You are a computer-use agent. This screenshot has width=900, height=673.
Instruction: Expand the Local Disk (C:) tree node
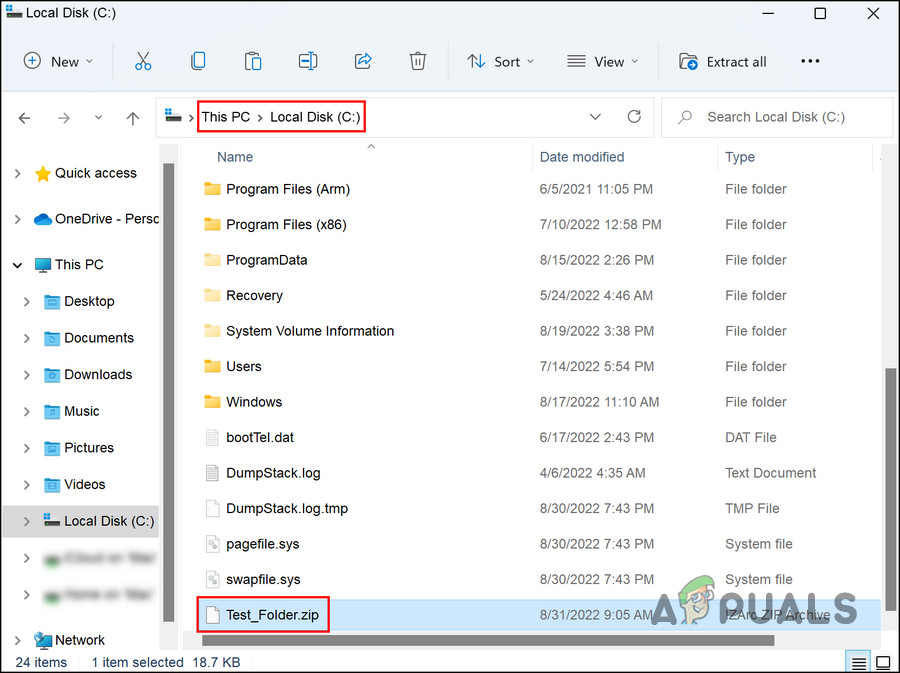pyautogui.click(x=26, y=521)
